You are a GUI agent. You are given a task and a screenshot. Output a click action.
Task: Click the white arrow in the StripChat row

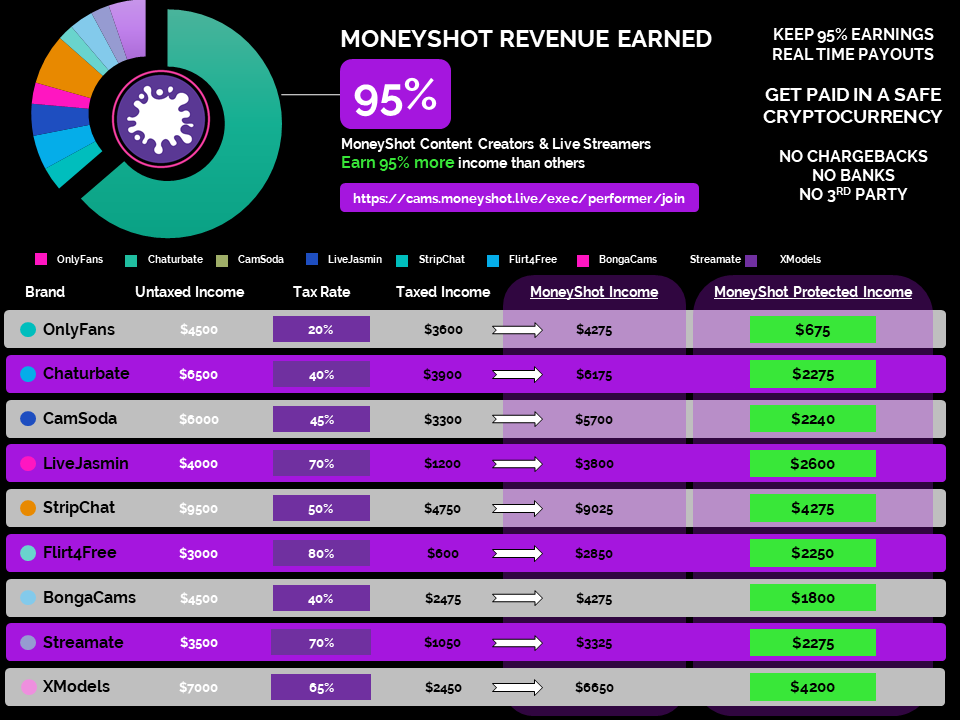tap(517, 508)
